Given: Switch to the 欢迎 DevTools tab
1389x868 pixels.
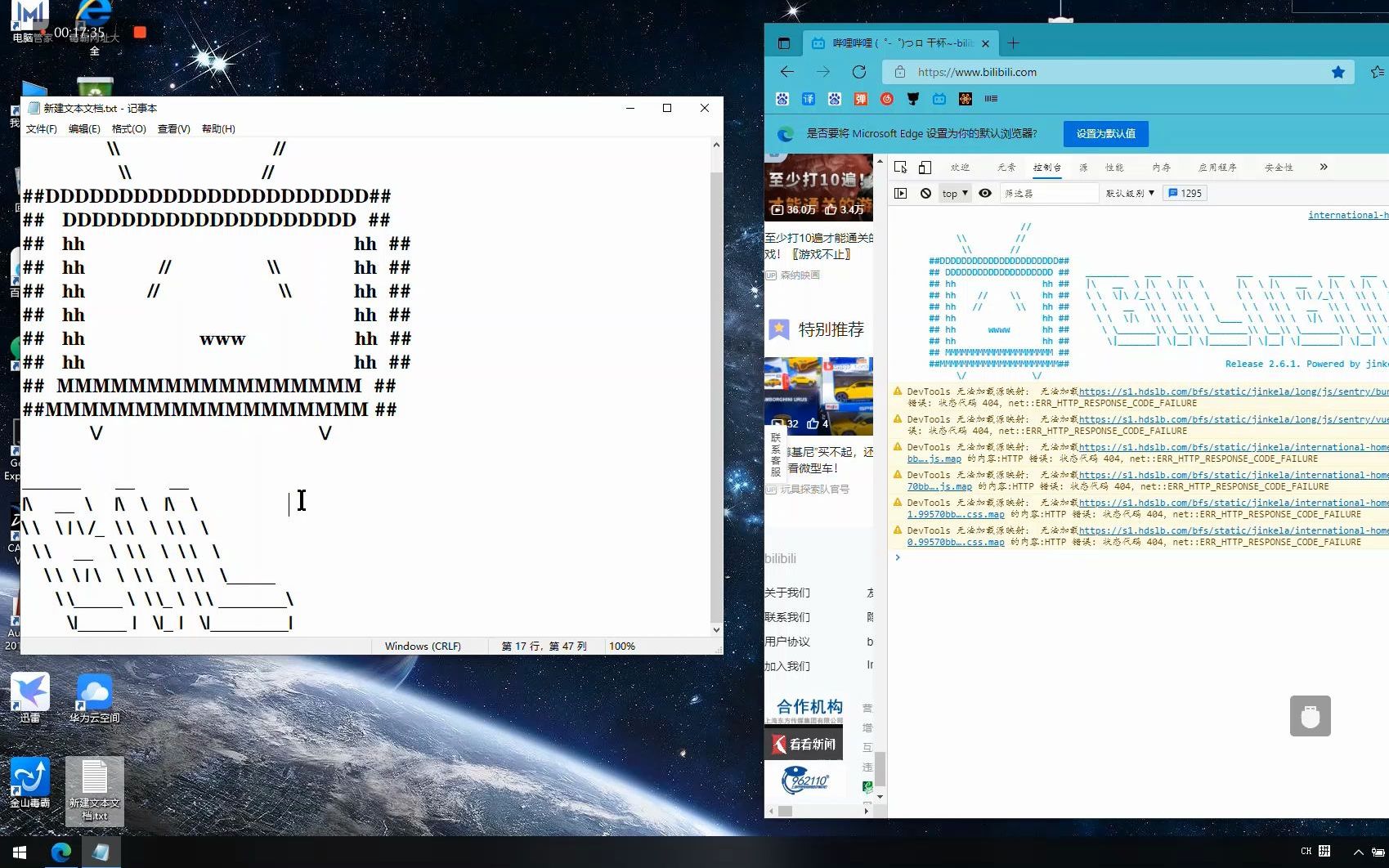Looking at the screenshot, I should coord(960,168).
